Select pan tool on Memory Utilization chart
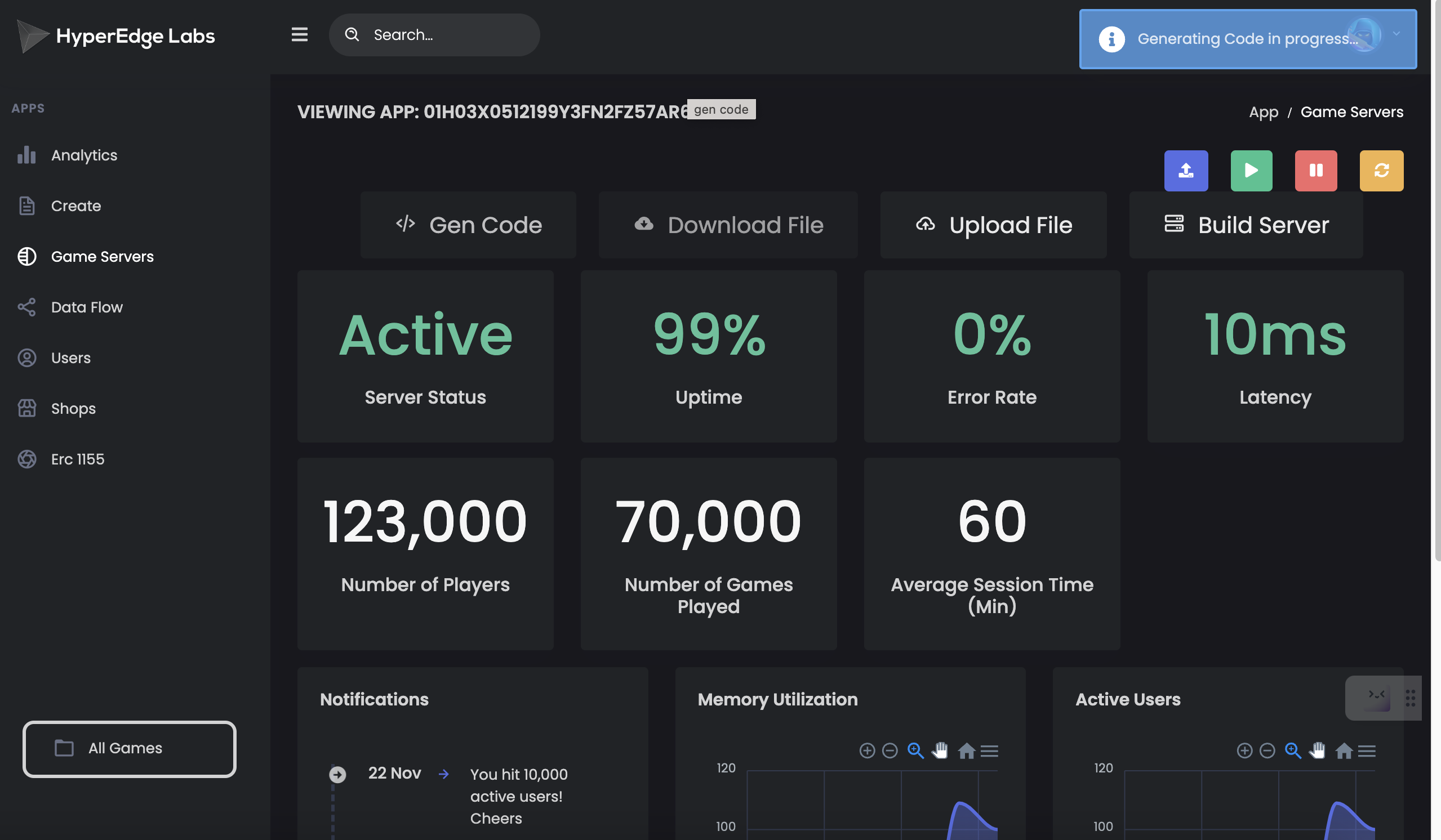 (x=940, y=750)
